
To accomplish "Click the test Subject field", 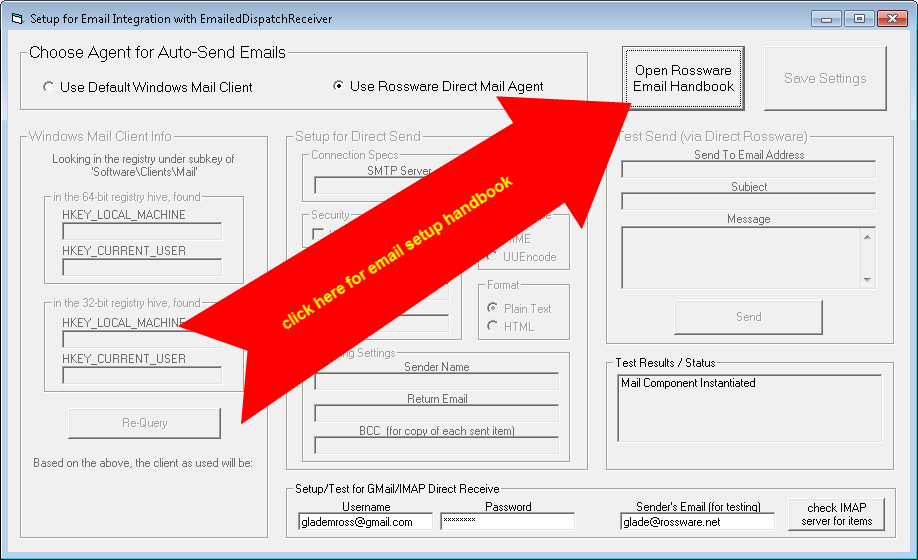I will (748, 202).
